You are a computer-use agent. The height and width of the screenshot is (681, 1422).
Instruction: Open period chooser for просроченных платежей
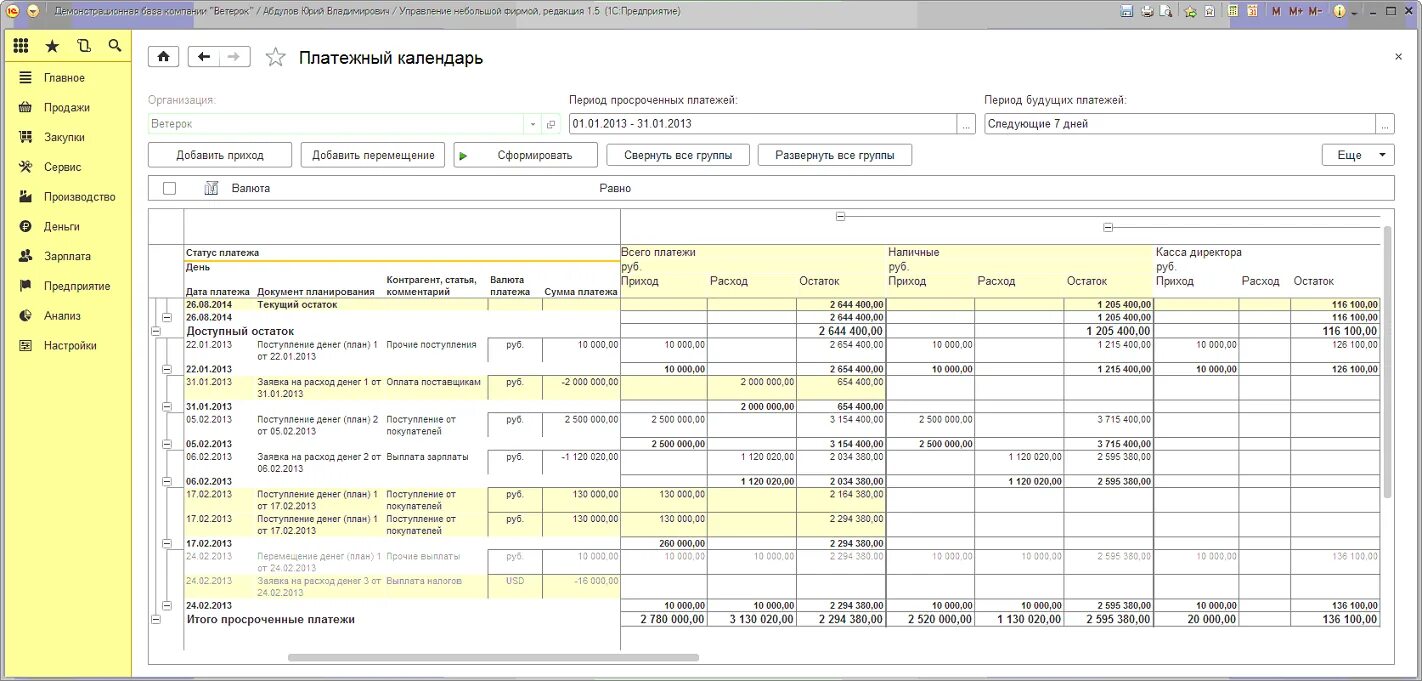pos(966,124)
